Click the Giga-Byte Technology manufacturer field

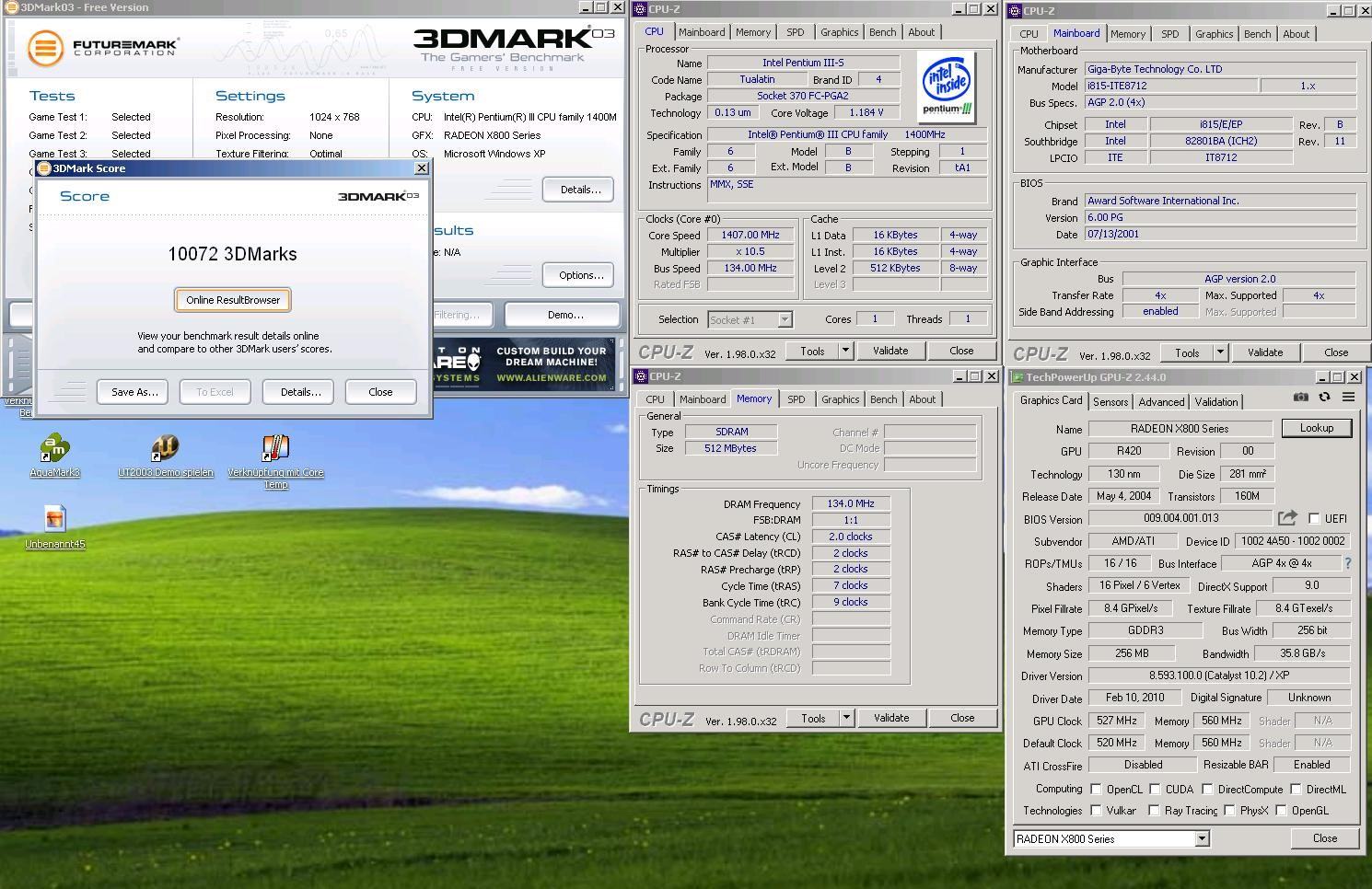point(1220,69)
